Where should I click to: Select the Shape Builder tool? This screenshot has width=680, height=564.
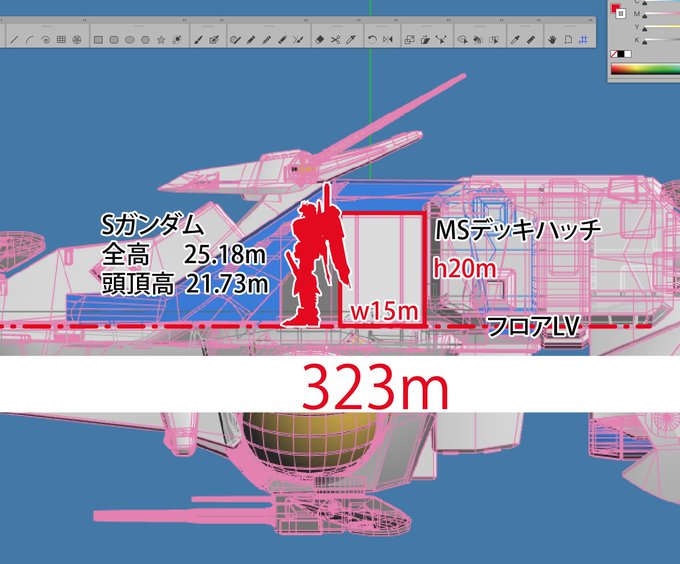tap(462, 40)
